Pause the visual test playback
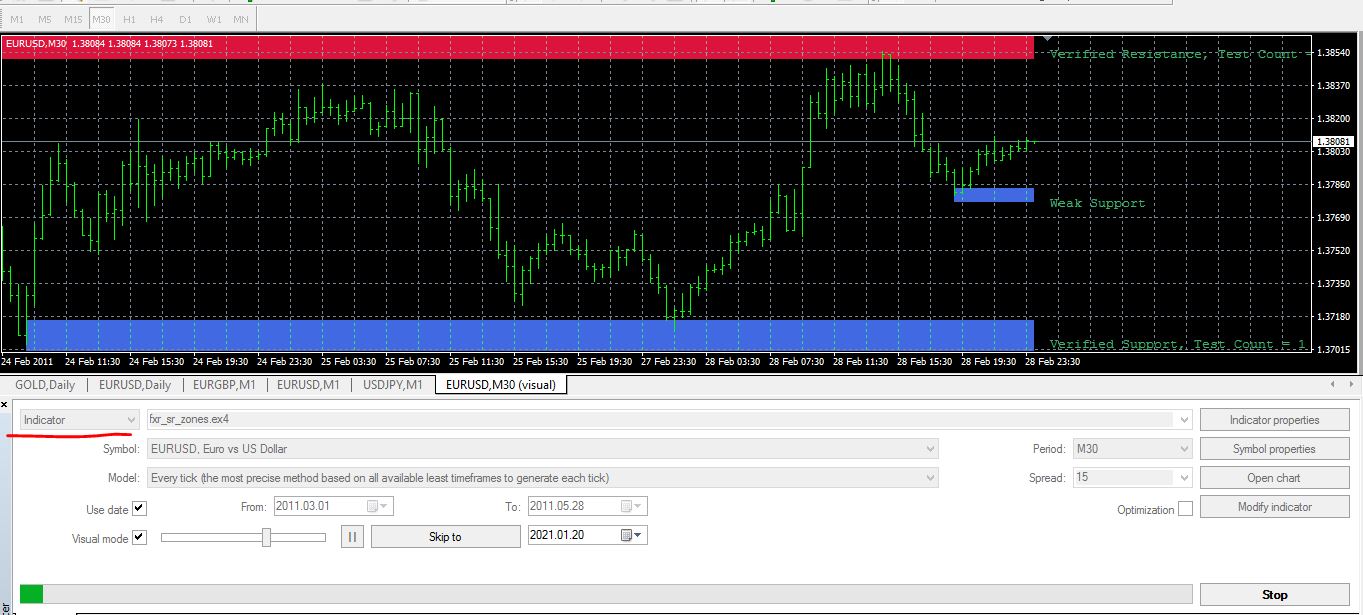Viewport: 1363px width, 615px height. [x=352, y=537]
